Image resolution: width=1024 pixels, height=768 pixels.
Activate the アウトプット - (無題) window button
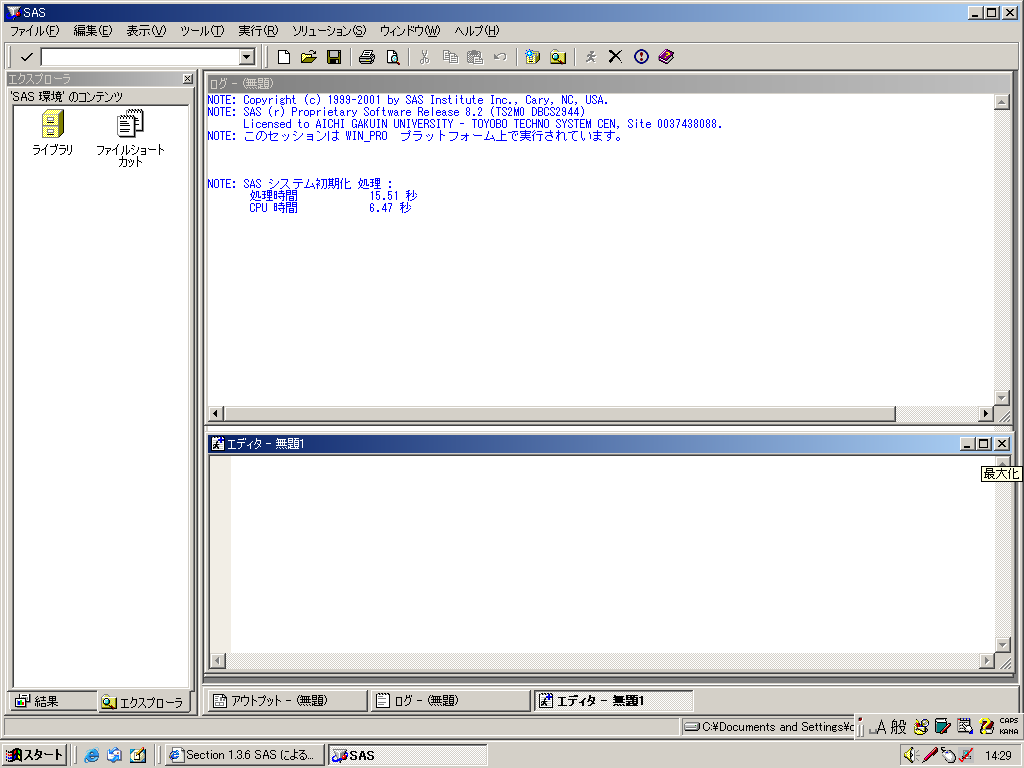pyautogui.click(x=287, y=701)
